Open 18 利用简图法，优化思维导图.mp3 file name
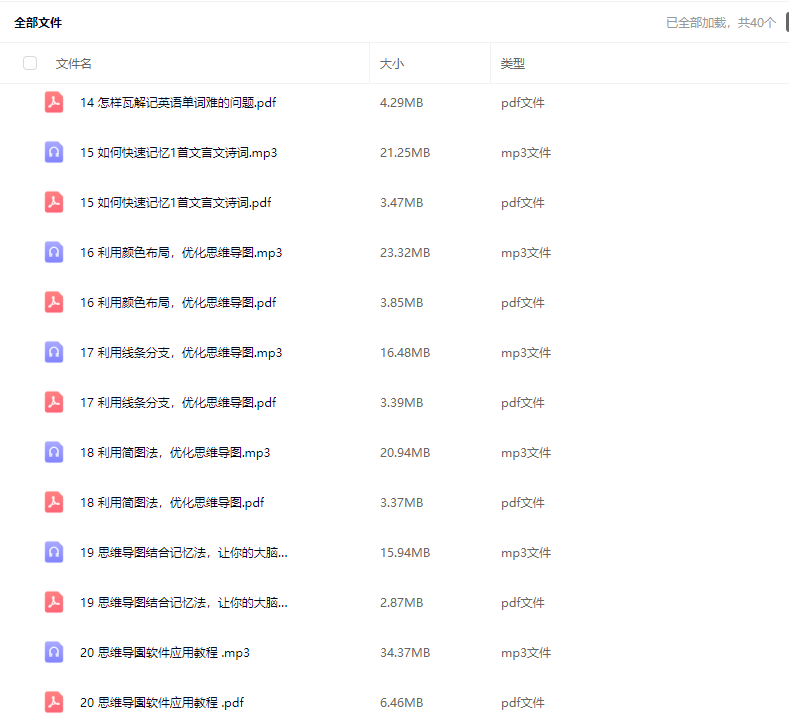Image resolution: width=789 pixels, height=720 pixels. [x=175, y=452]
